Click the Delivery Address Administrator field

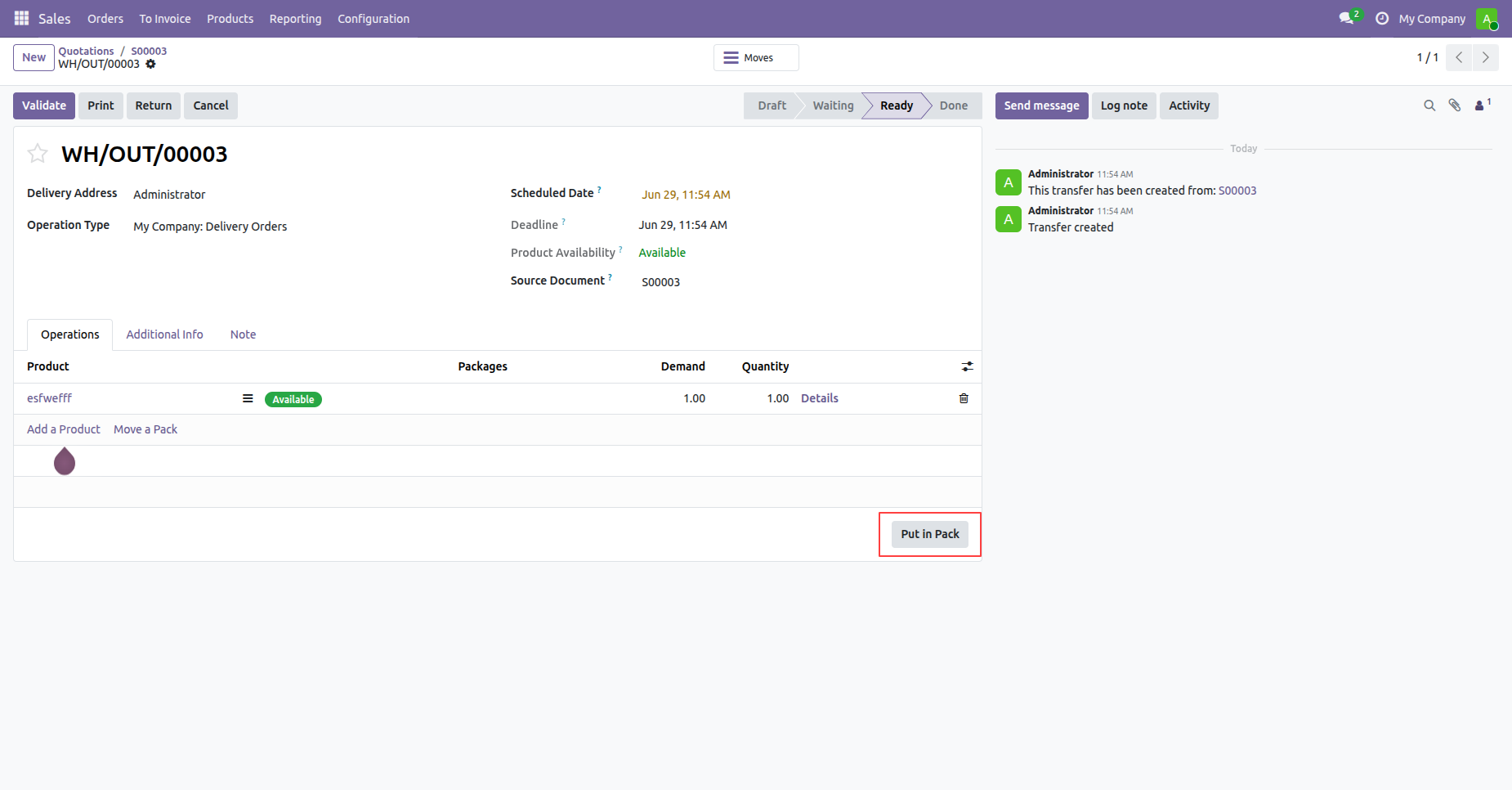coord(169,195)
